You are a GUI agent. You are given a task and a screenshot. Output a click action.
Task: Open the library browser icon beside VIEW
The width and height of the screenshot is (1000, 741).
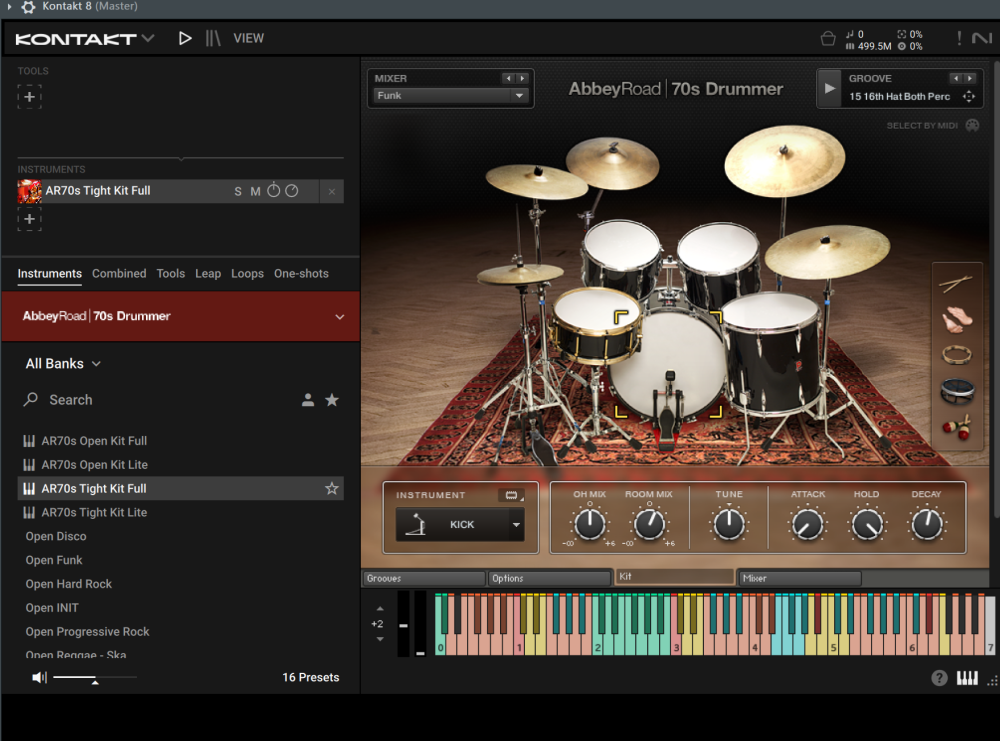pyautogui.click(x=213, y=38)
